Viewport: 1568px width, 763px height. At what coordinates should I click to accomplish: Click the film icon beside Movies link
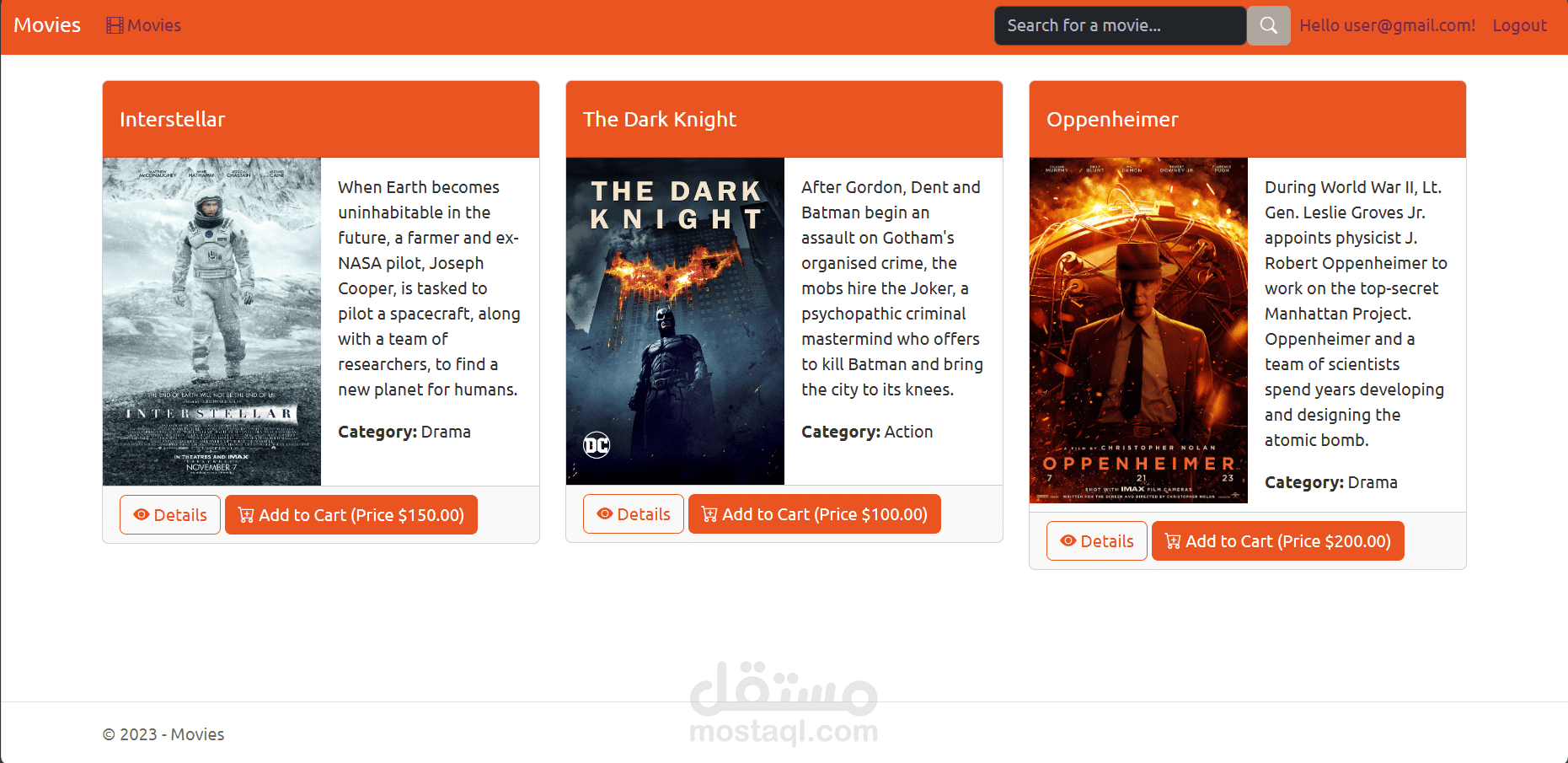click(x=115, y=25)
